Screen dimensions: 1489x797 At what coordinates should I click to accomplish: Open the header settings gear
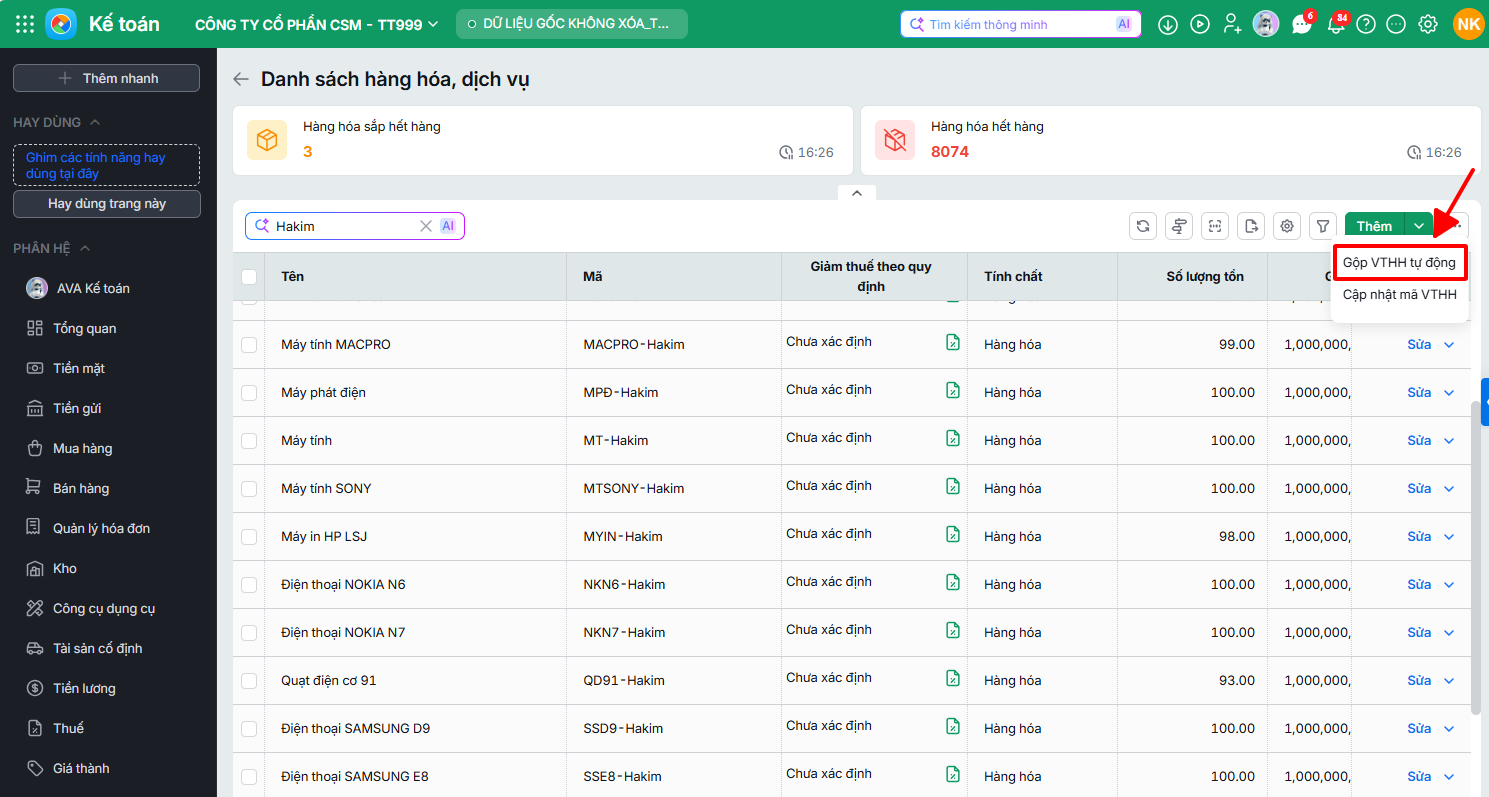click(1428, 25)
